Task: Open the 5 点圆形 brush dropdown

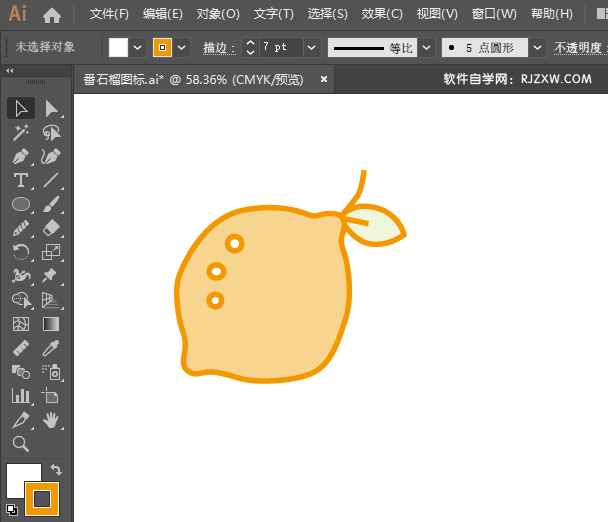Action: point(538,47)
